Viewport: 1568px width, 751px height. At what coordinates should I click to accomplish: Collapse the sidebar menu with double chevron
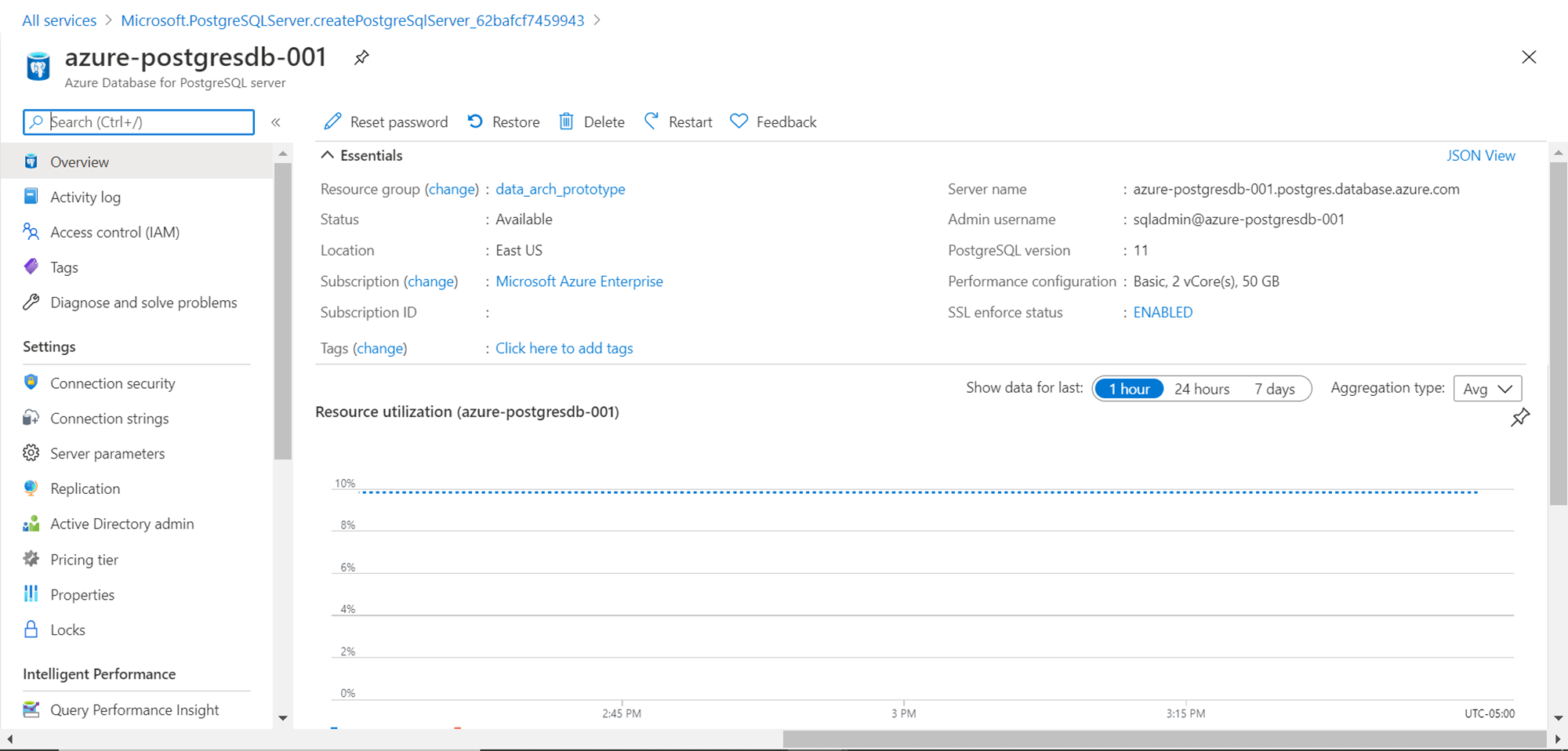[x=276, y=122]
